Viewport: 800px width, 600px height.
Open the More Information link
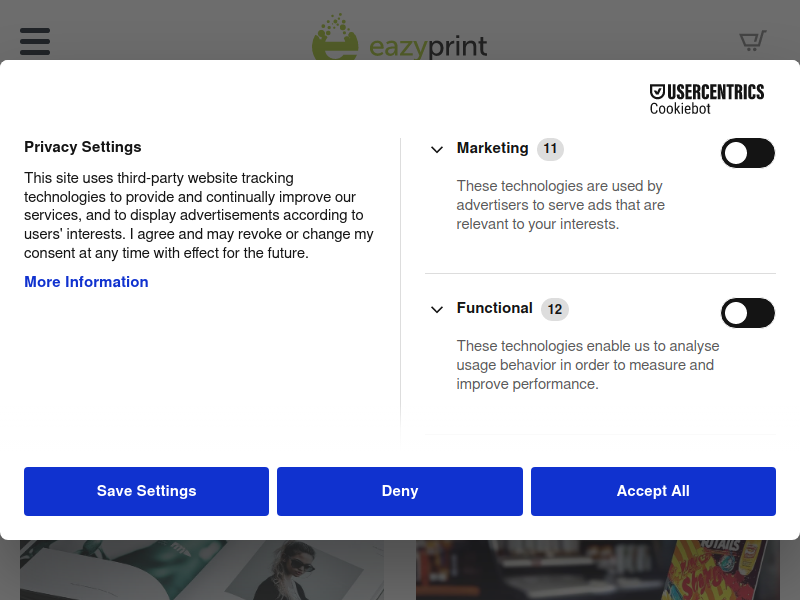86,282
